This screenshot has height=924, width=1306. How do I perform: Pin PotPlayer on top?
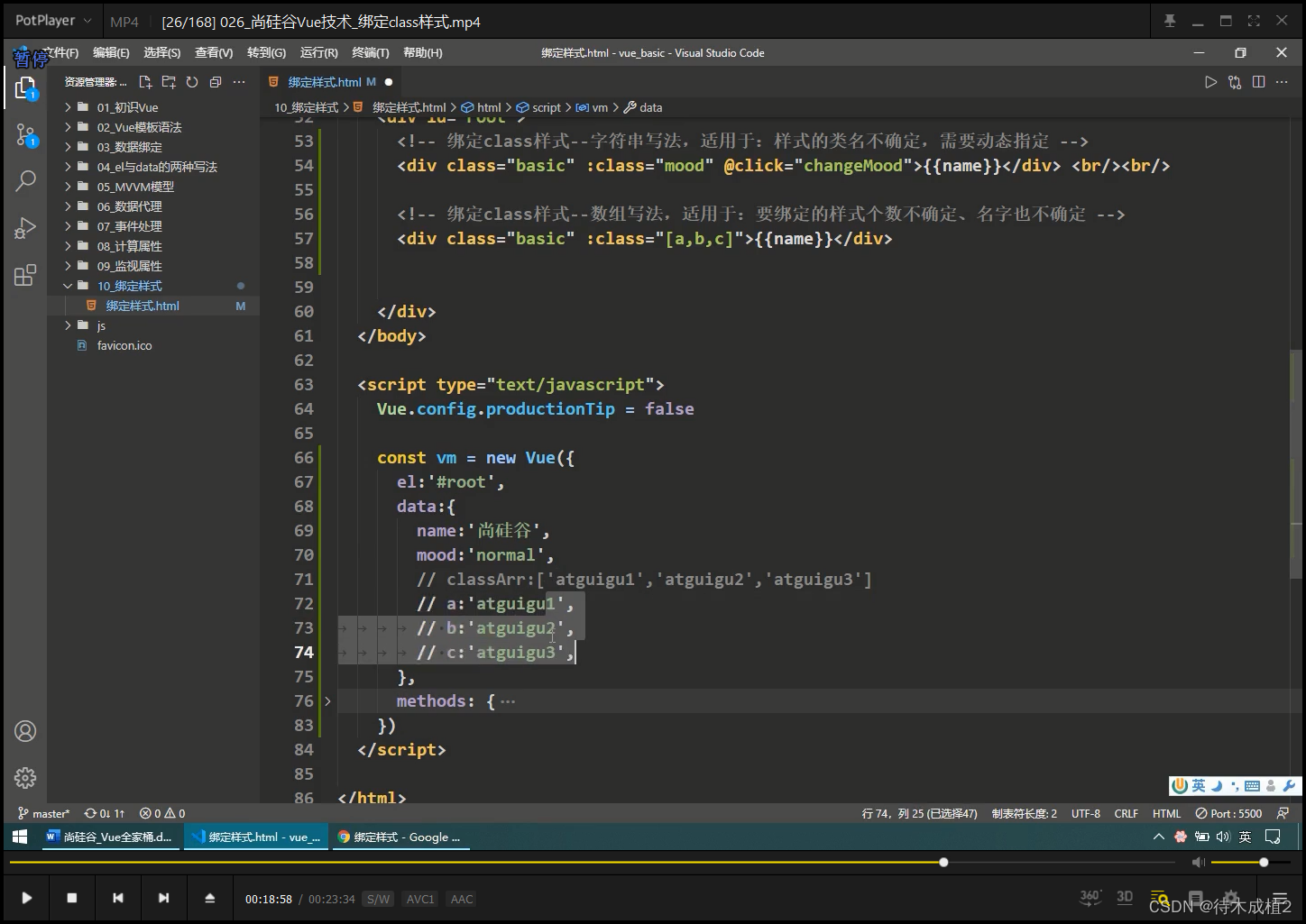(x=1170, y=21)
